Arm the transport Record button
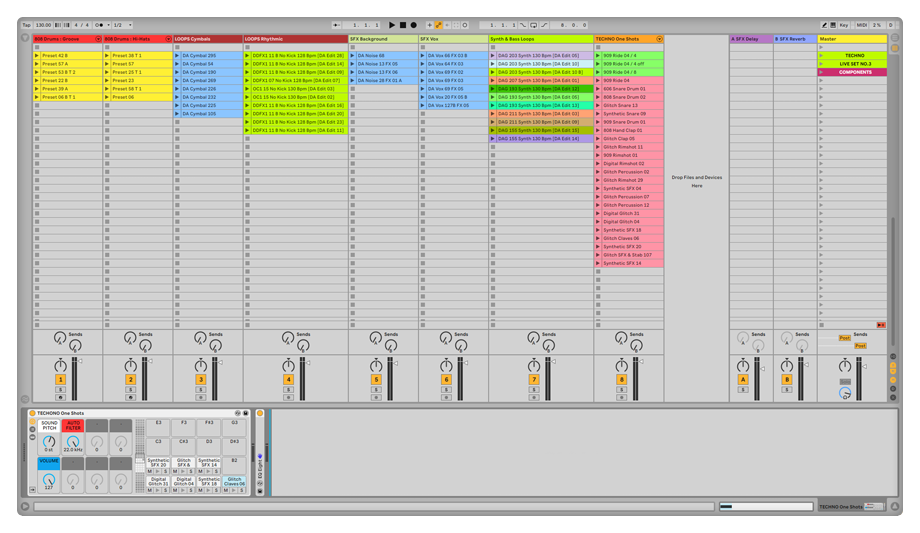Image resolution: width=920 pixels, height=533 pixels. (413, 25)
